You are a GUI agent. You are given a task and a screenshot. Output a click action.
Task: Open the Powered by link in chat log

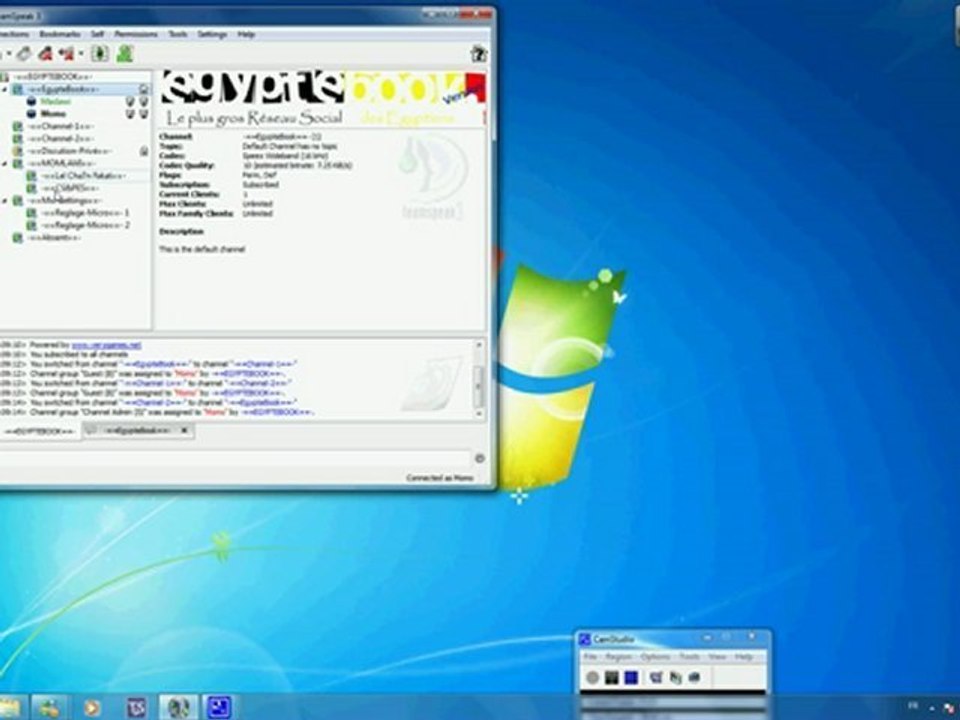[x=106, y=345]
